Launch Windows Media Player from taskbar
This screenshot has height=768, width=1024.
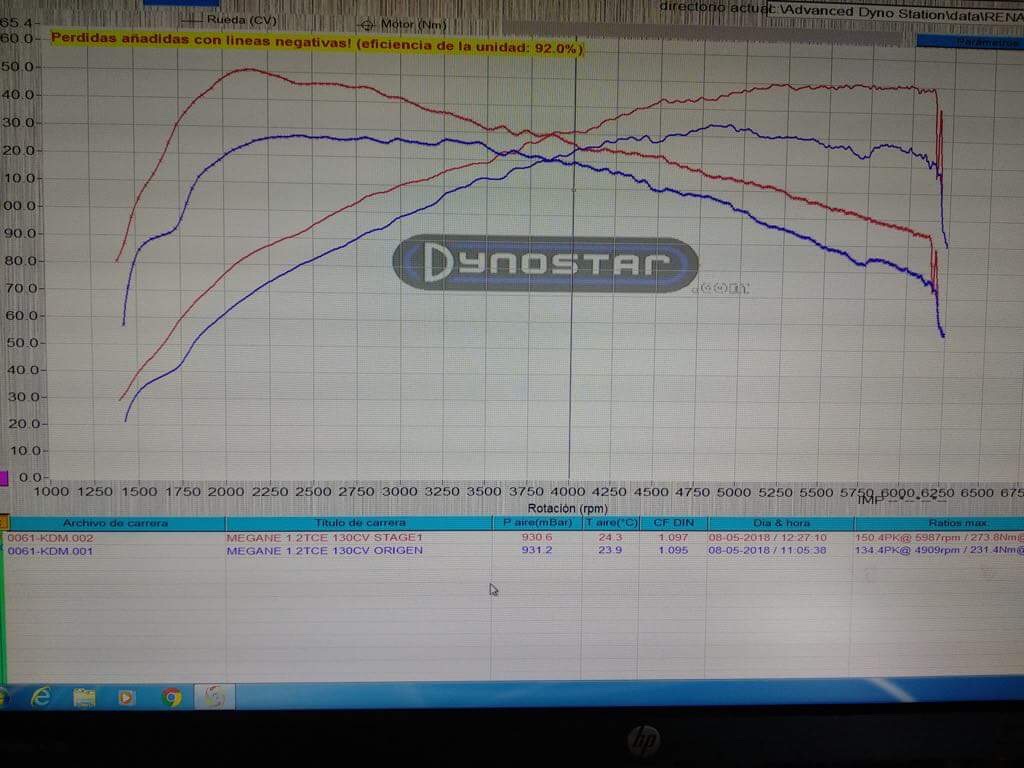coord(126,698)
